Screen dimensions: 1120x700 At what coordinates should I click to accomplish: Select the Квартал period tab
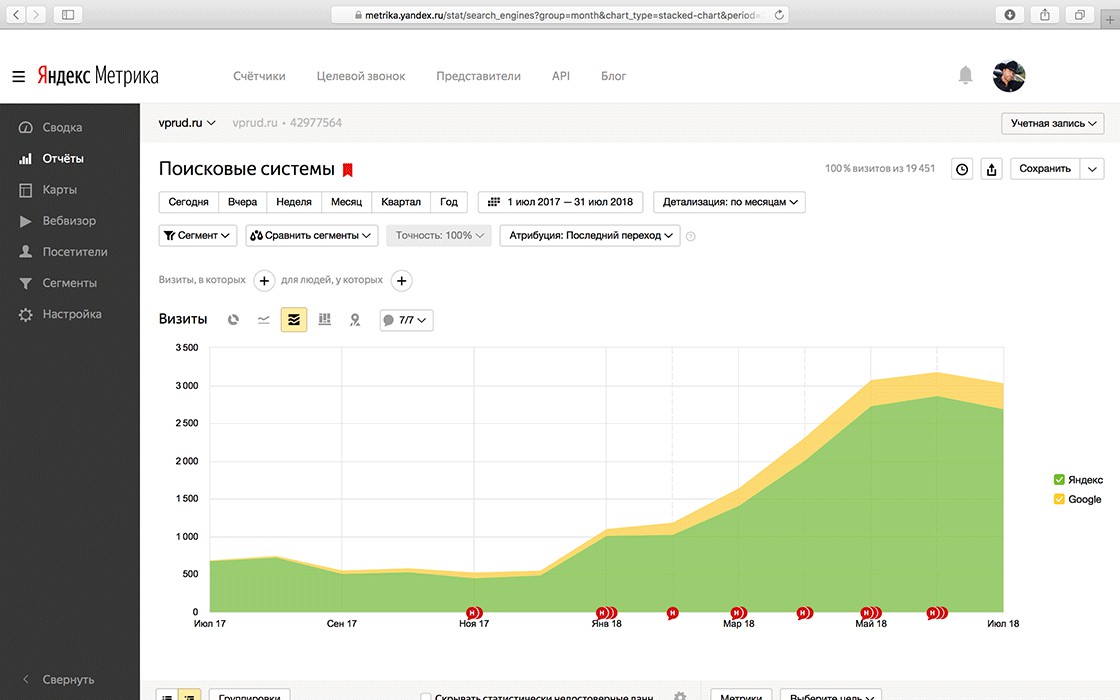401,202
